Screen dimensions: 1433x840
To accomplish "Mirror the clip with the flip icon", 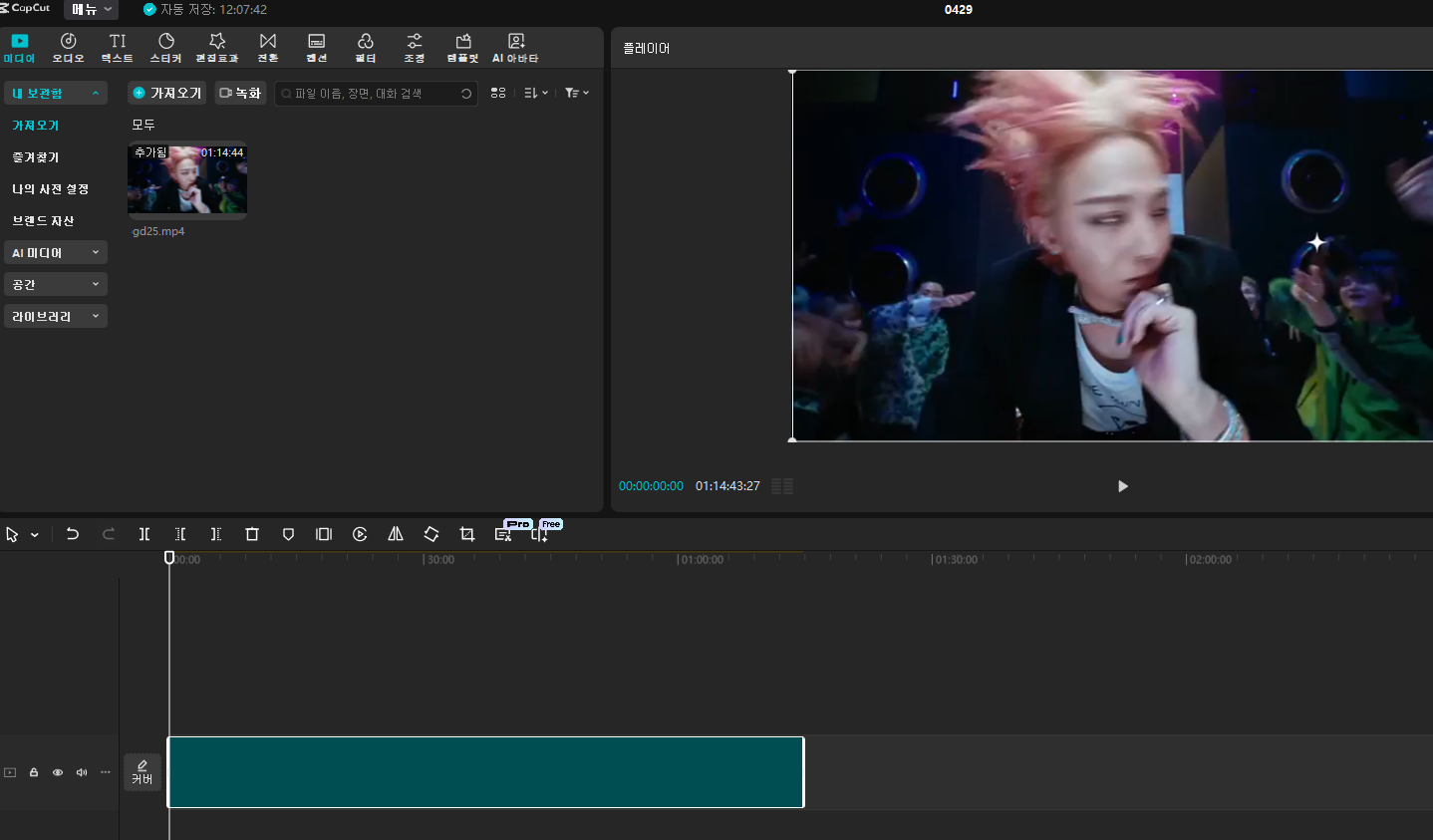I will tap(396, 534).
